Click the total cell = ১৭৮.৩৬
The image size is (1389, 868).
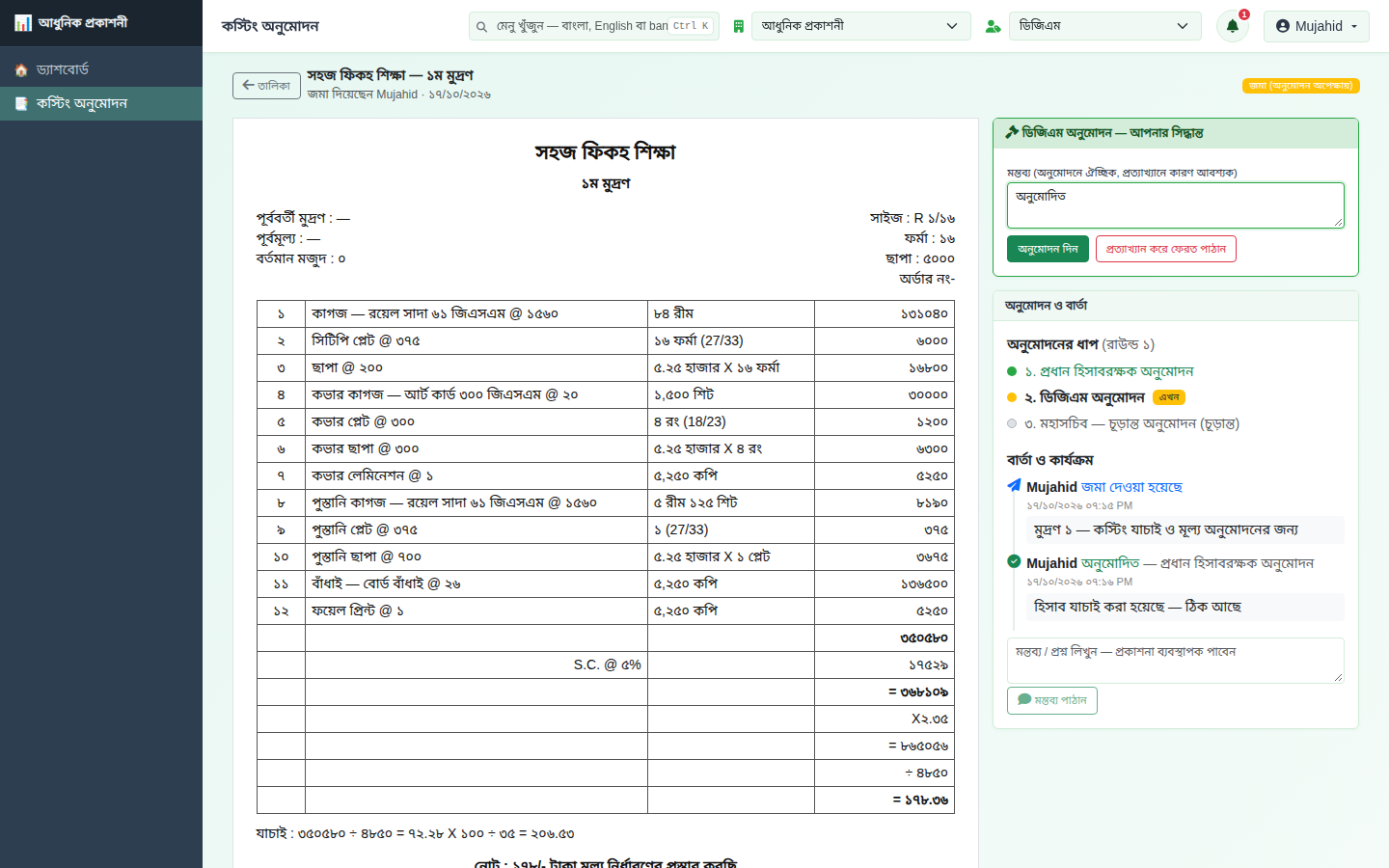tap(885, 800)
